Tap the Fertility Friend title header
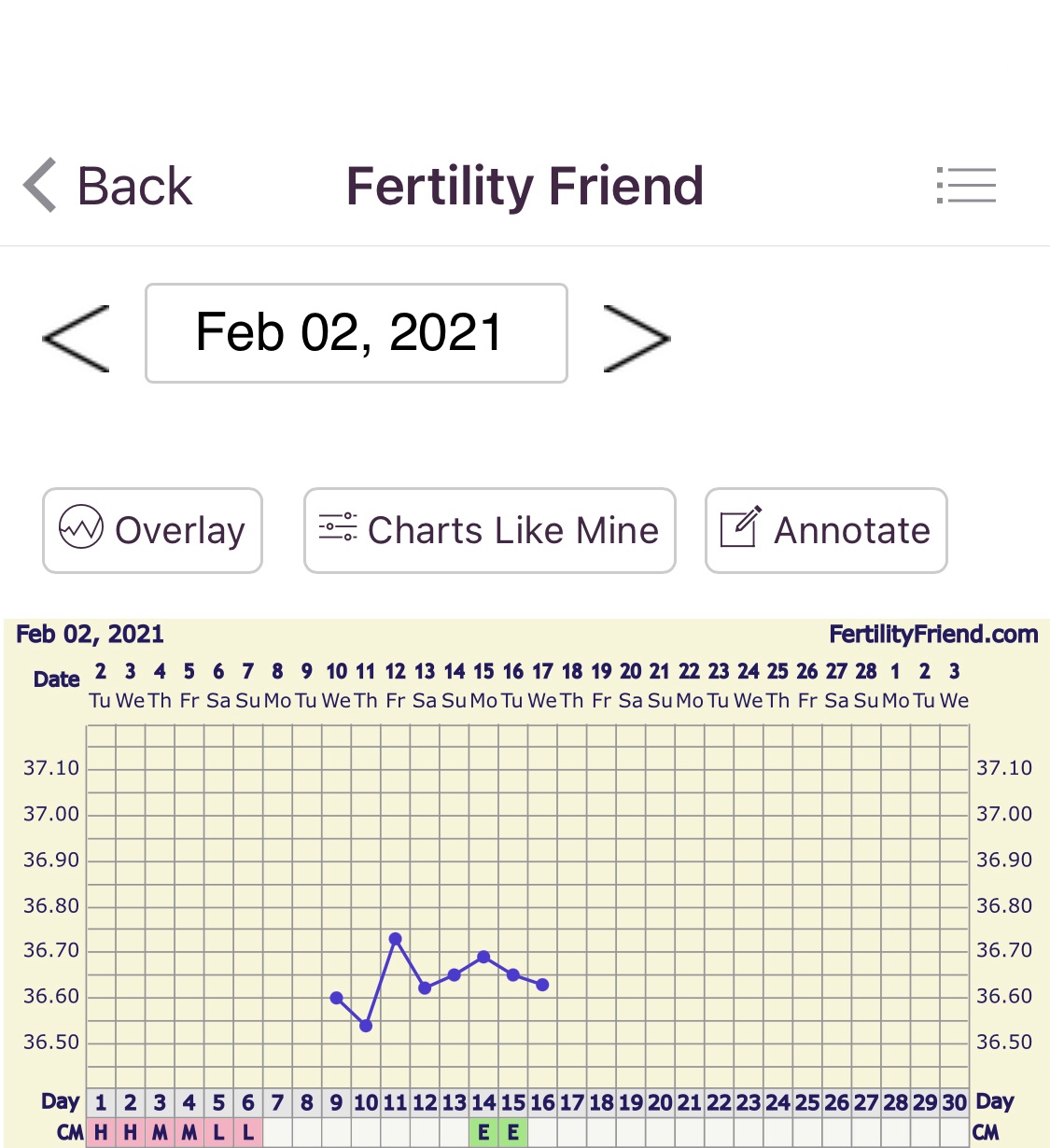The image size is (1050, 1148). [x=525, y=186]
